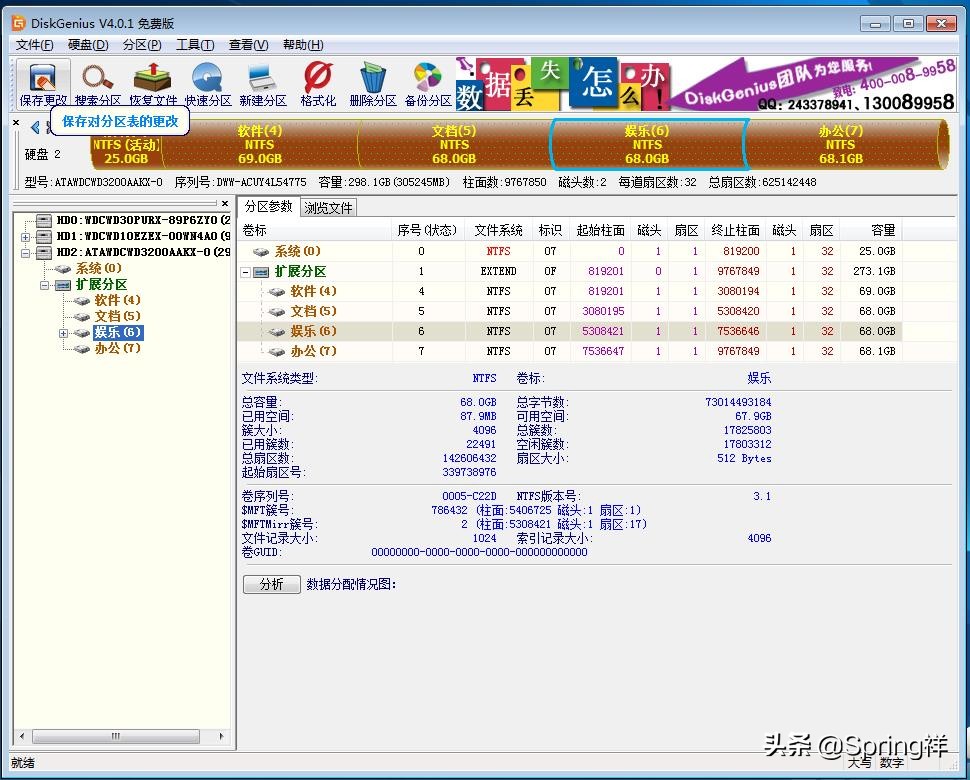Viewport: 970px width, 780px height.
Task: Click the 办公(7) segment in the partition bar
Action: pos(840,145)
